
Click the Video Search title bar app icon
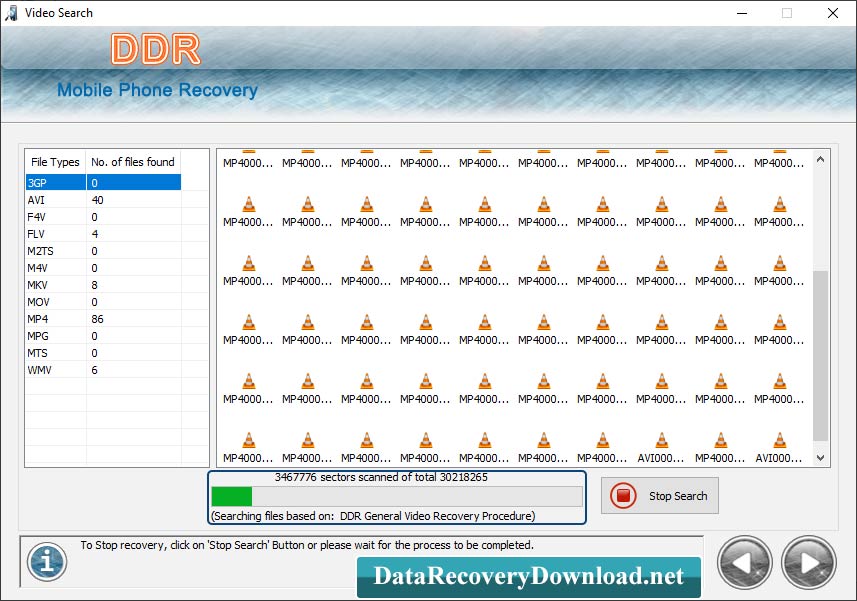pyautogui.click(x=11, y=13)
